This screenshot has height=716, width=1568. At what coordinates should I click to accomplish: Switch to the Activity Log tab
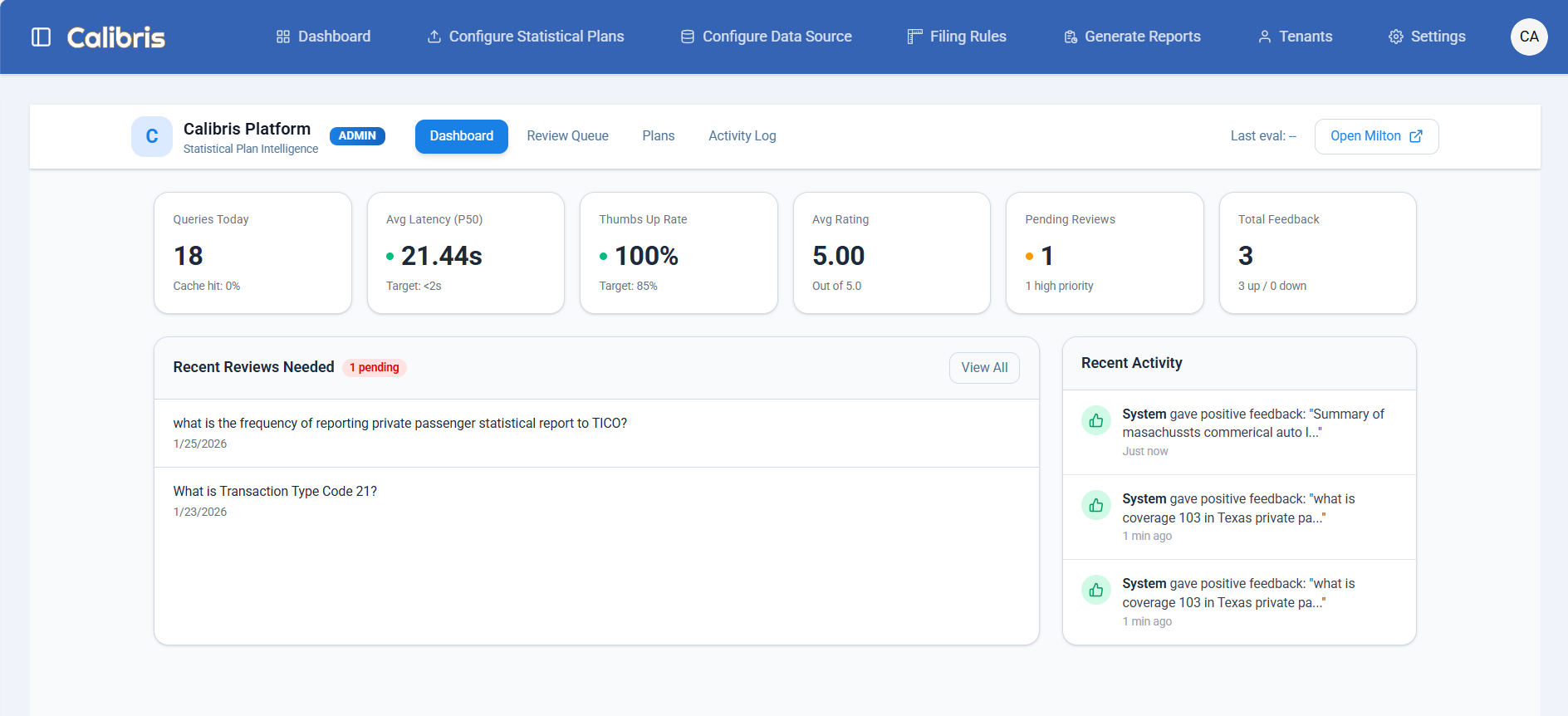(742, 136)
